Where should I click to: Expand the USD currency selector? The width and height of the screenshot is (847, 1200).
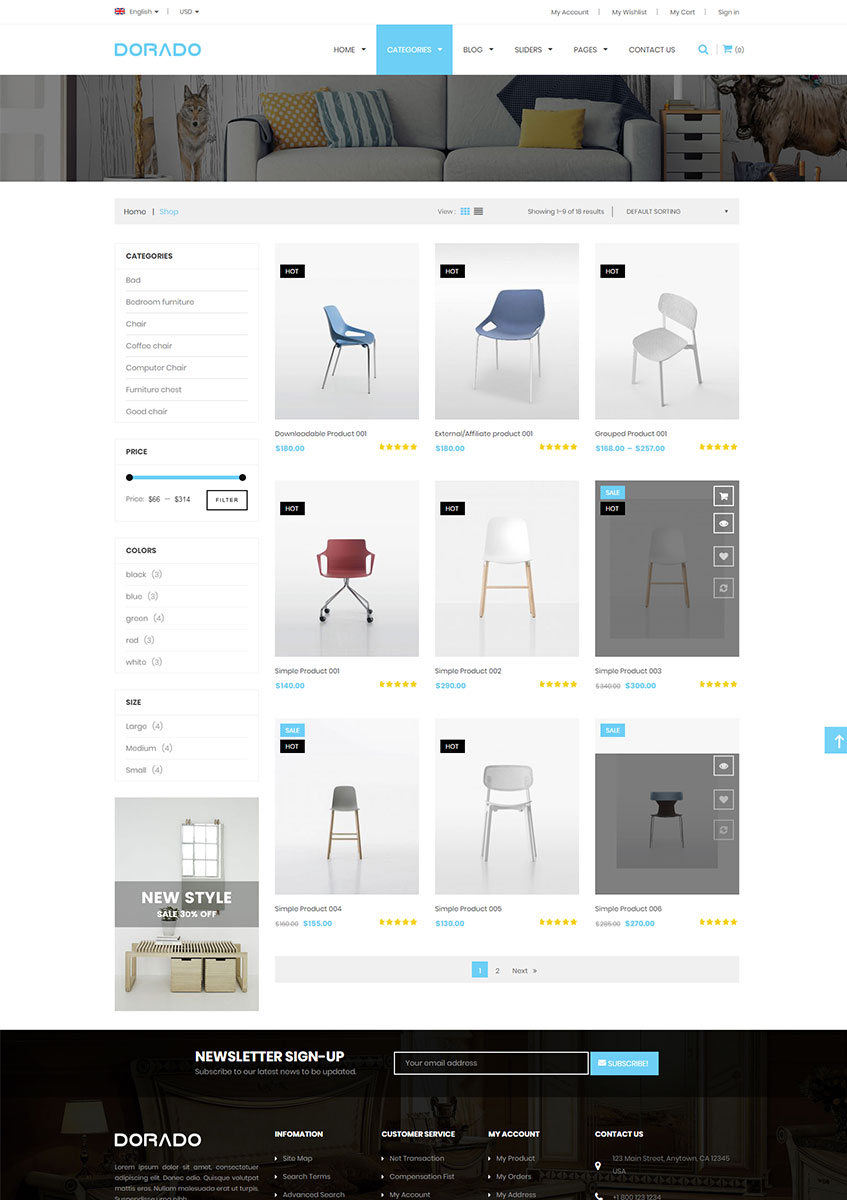[x=189, y=12]
